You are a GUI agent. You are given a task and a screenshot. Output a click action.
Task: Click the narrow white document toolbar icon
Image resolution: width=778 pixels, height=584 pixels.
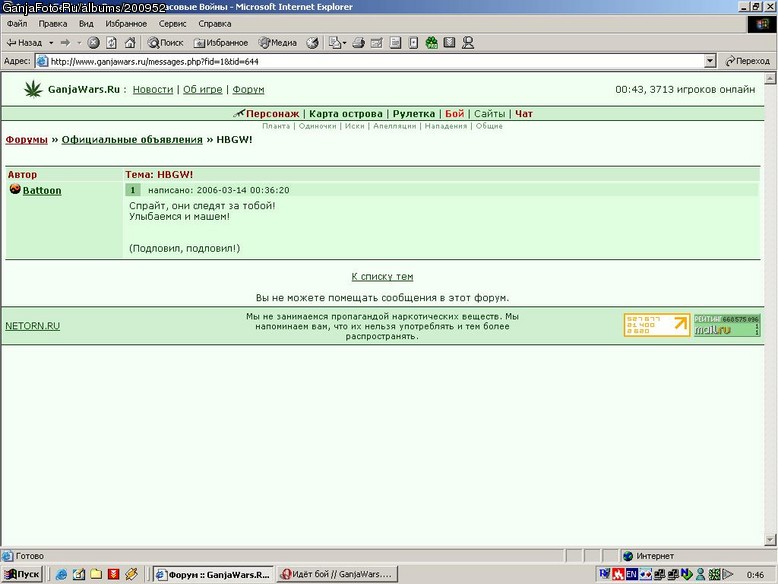413,43
